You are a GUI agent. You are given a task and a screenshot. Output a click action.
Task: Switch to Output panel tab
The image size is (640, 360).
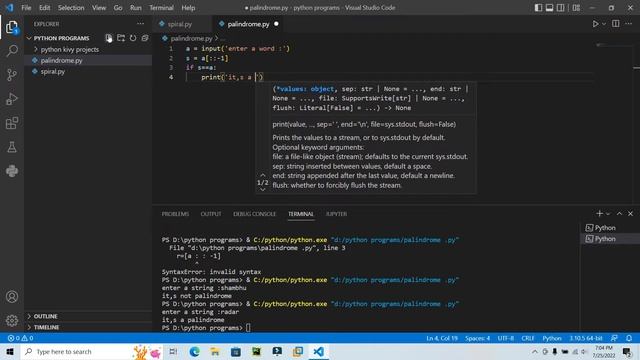pos(211,214)
